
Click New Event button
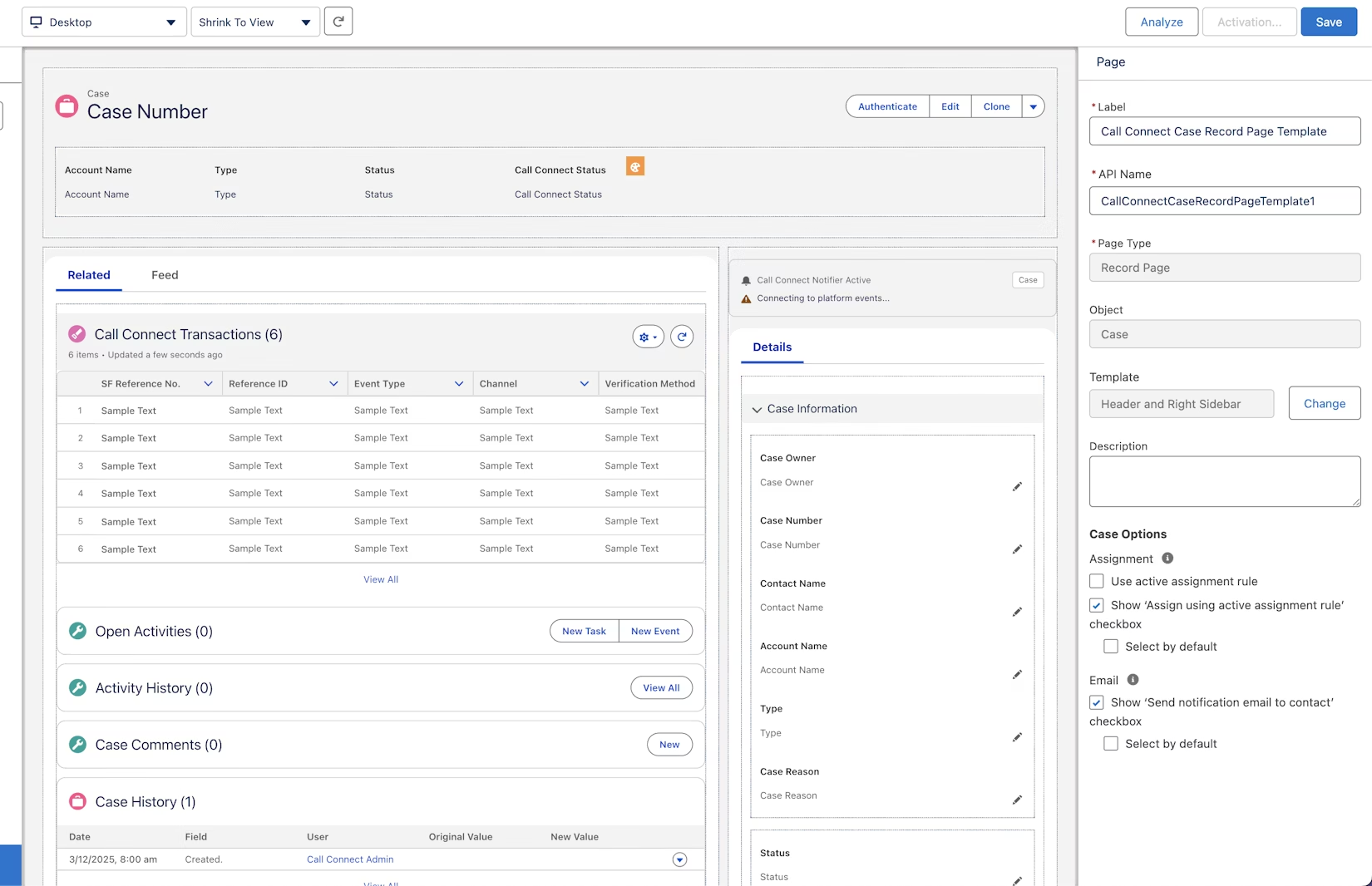pos(655,631)
